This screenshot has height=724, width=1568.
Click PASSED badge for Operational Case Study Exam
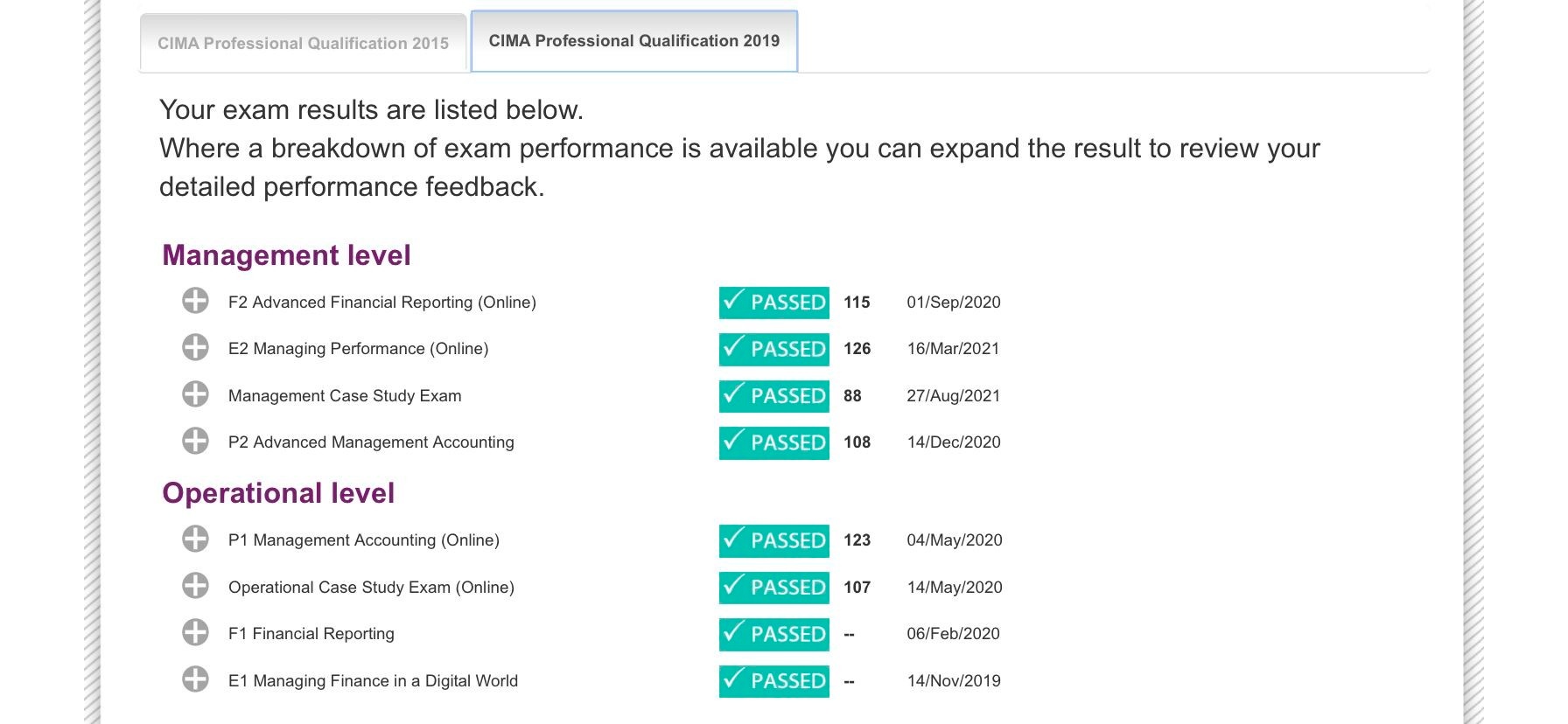[x=773, y=588]
